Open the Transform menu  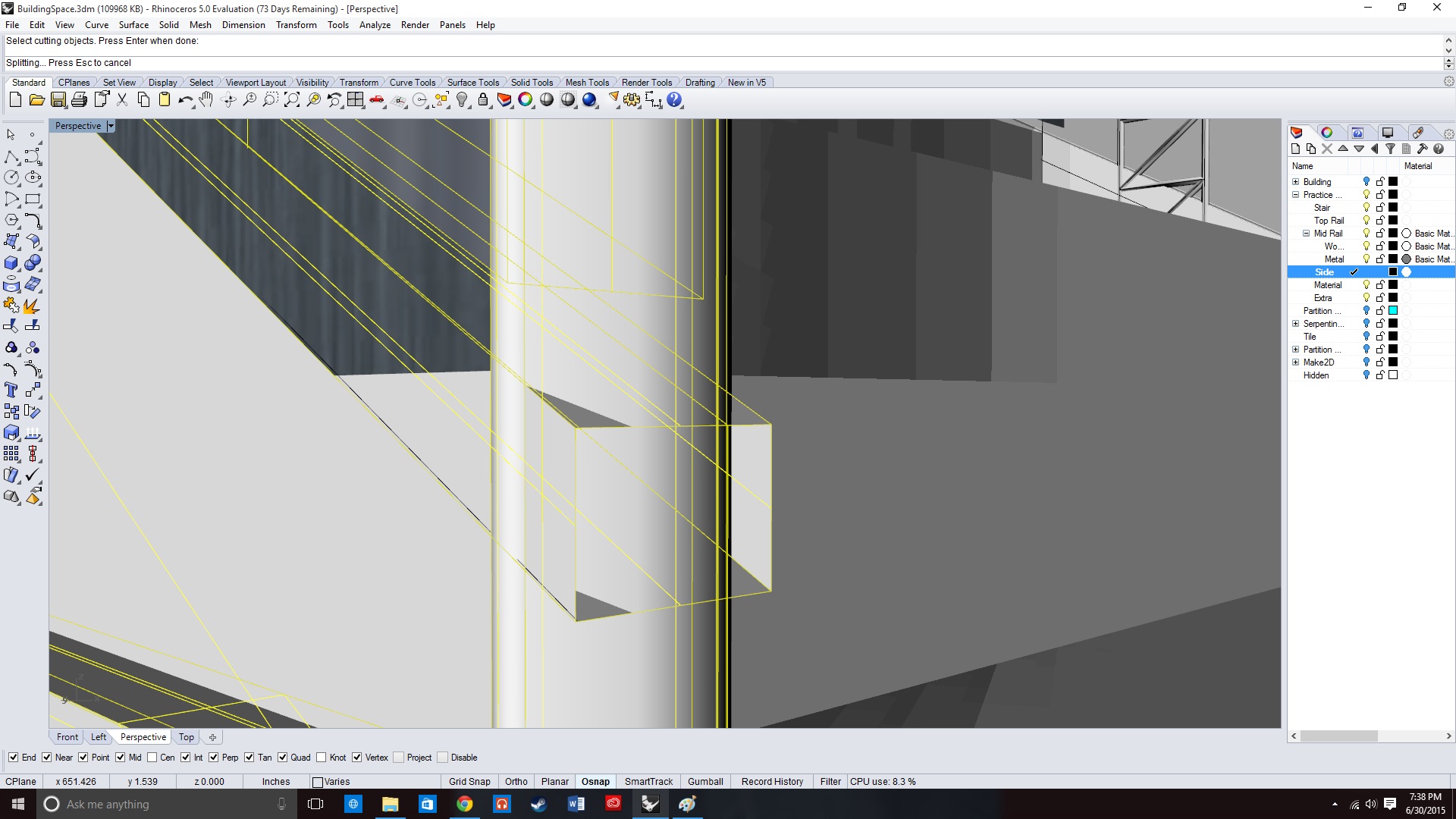coord(296,25)
